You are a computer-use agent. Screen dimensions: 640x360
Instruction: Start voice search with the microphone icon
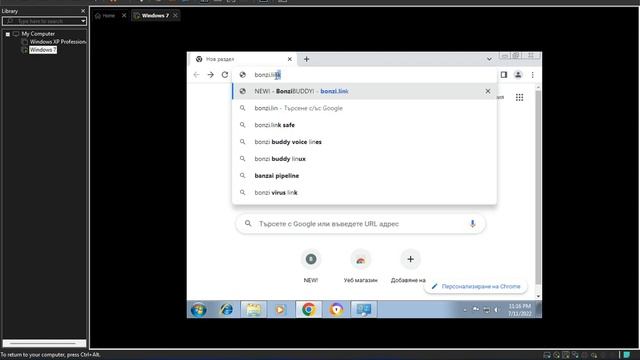coord(472,224)
